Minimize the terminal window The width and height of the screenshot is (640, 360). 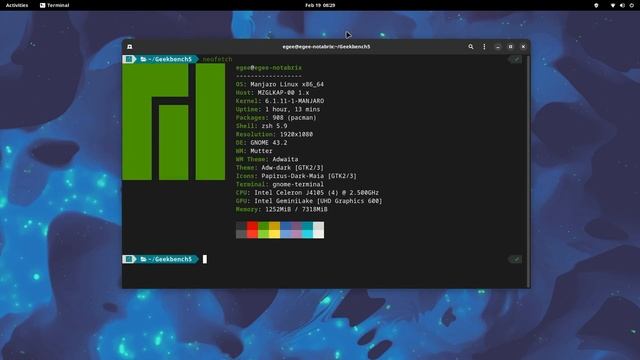(x=498, y=47)
